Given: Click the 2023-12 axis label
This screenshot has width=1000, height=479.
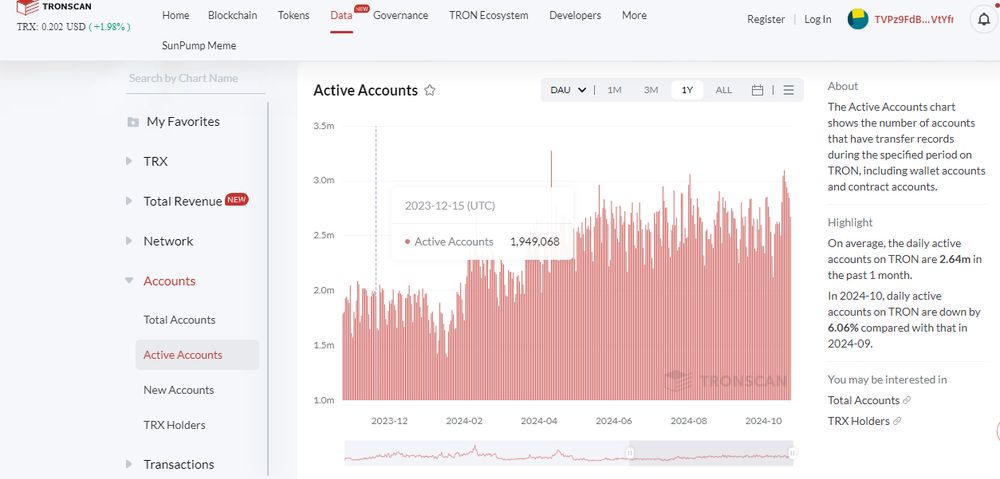Looking at the screenshot, I should 390,421.
